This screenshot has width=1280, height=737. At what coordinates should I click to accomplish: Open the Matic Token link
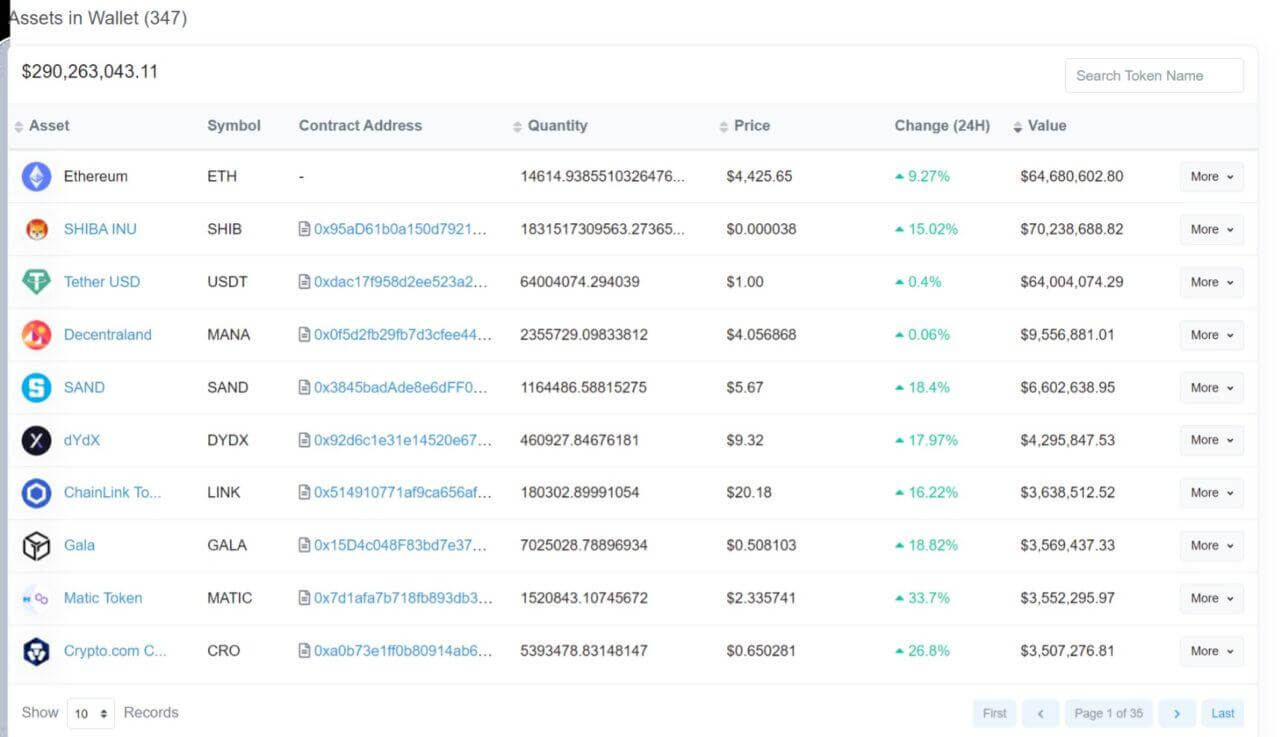coord(103,598)
